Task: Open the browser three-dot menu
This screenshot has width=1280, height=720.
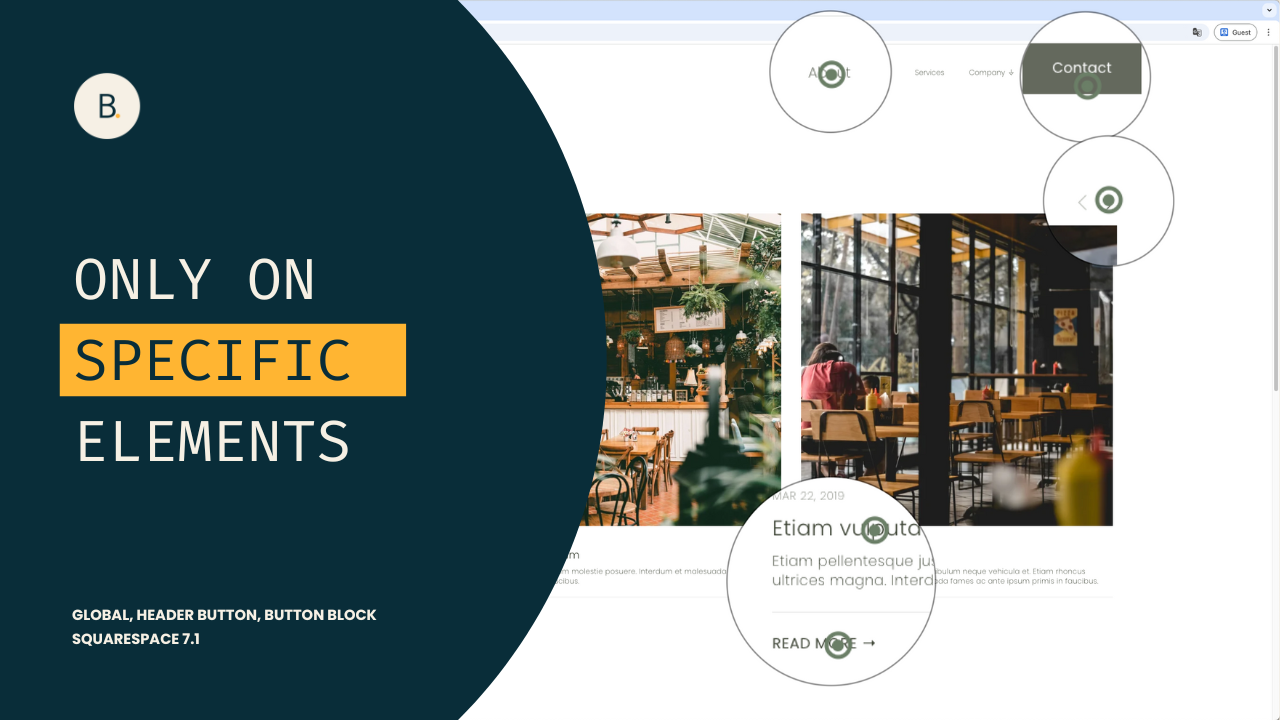Action: point(1268,32)
